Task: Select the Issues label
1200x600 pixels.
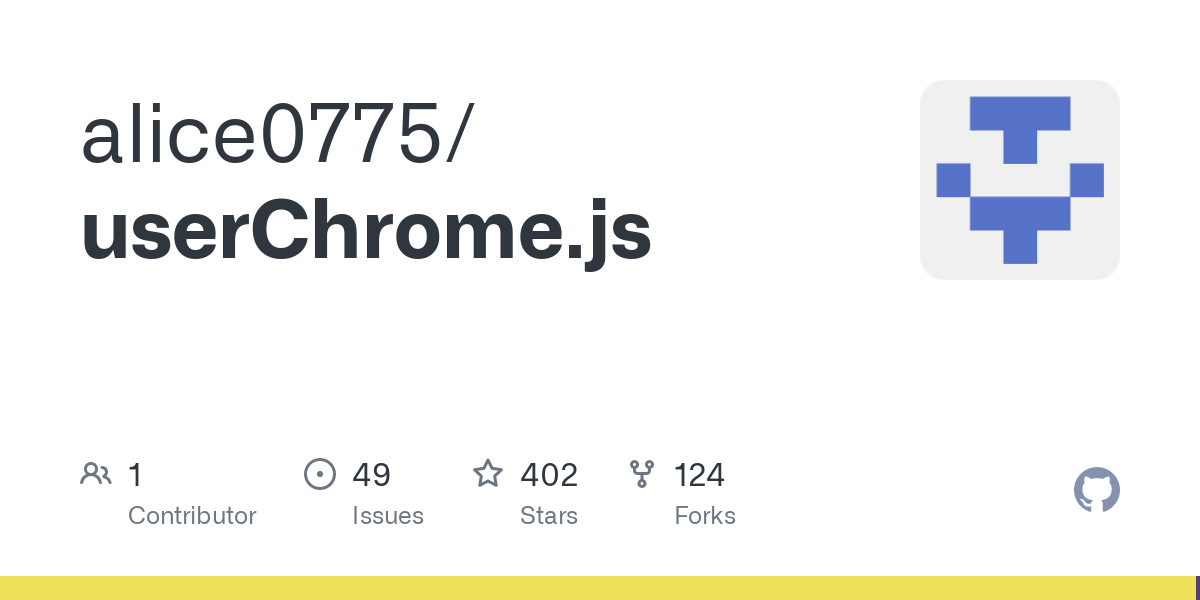Action: pyautogui.click(x=388, y=516)
